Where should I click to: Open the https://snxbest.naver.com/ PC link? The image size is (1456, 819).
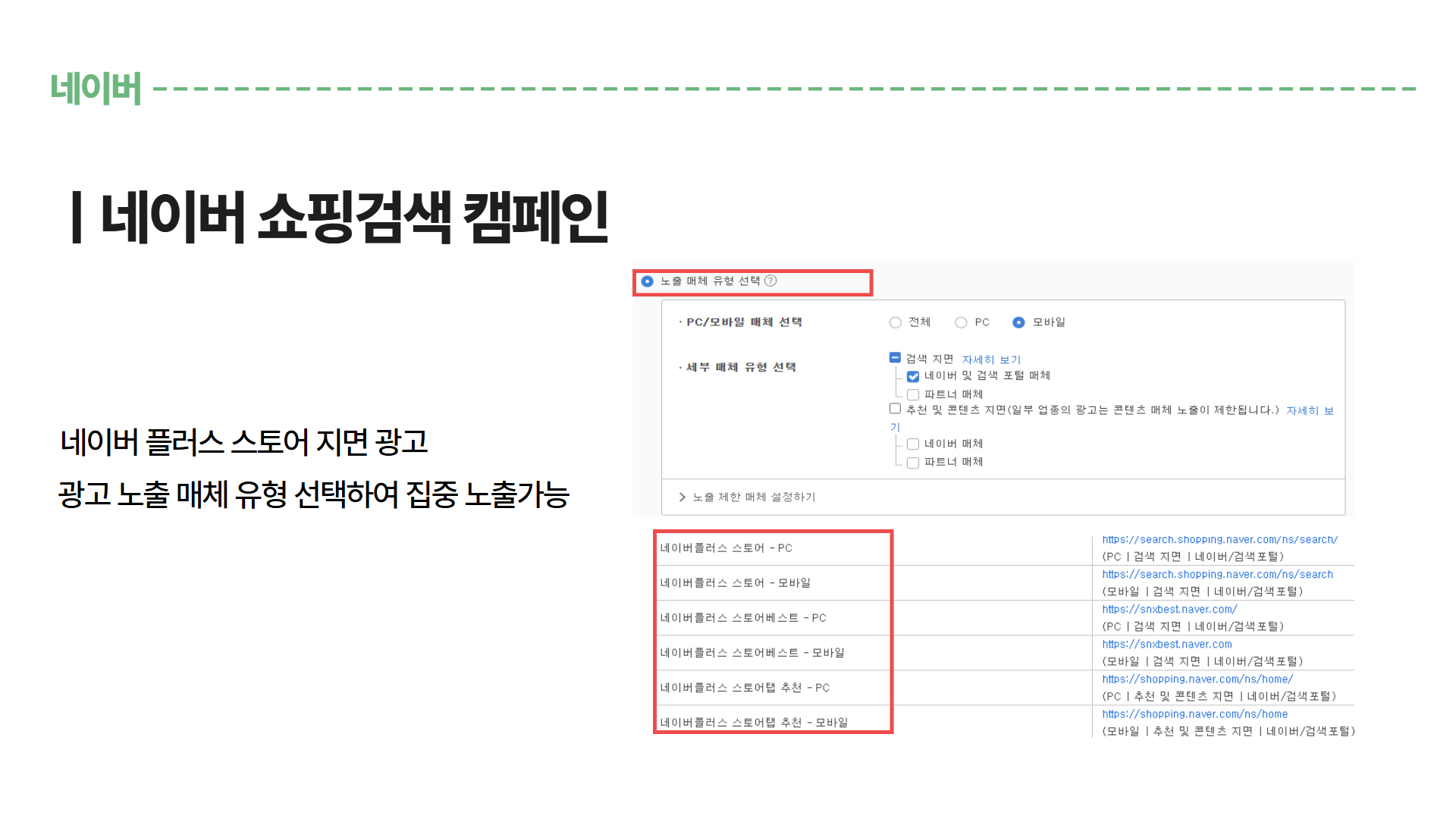click(1169, 610)
